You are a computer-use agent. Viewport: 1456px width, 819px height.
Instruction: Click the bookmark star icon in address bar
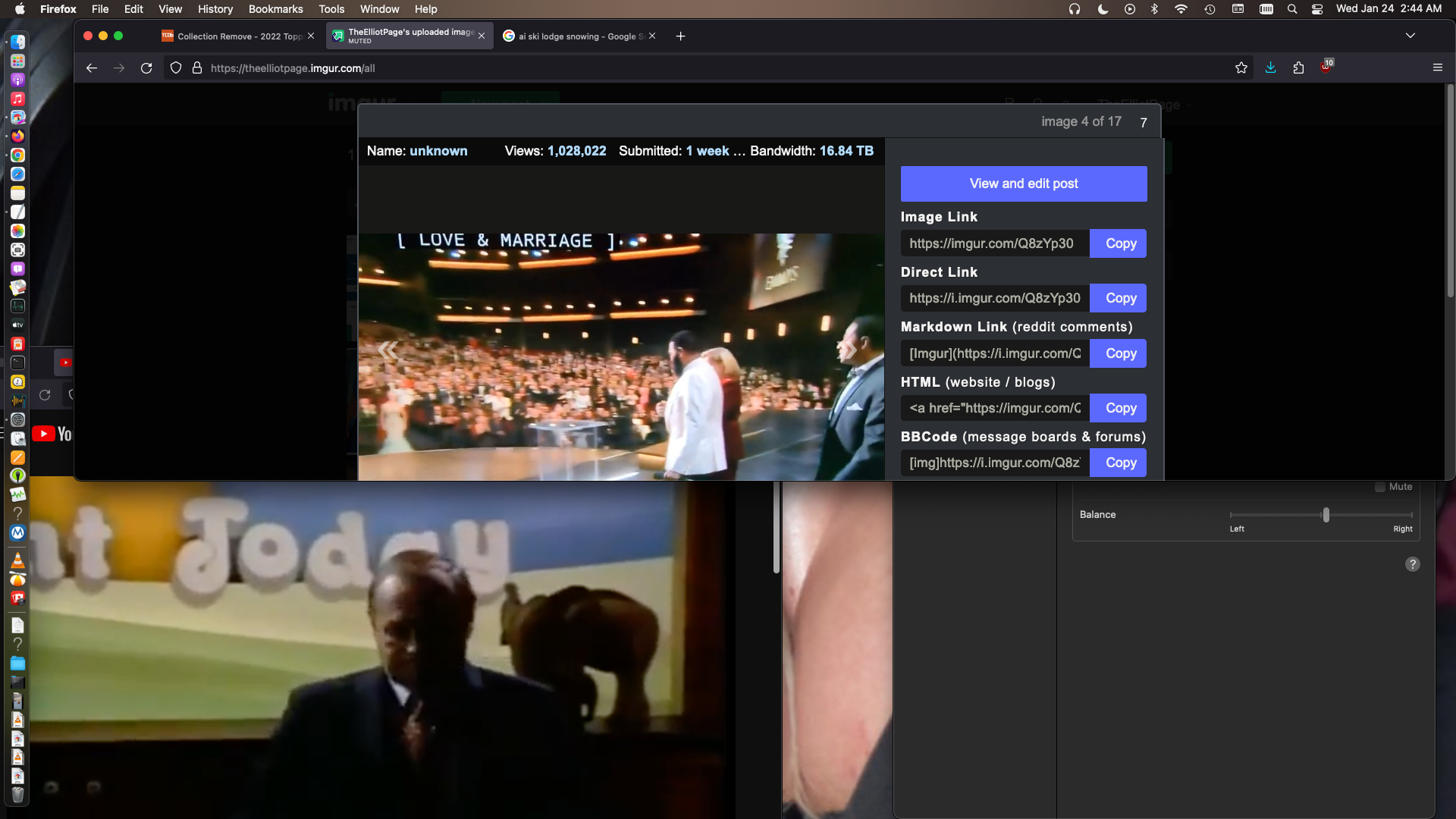1241,68
